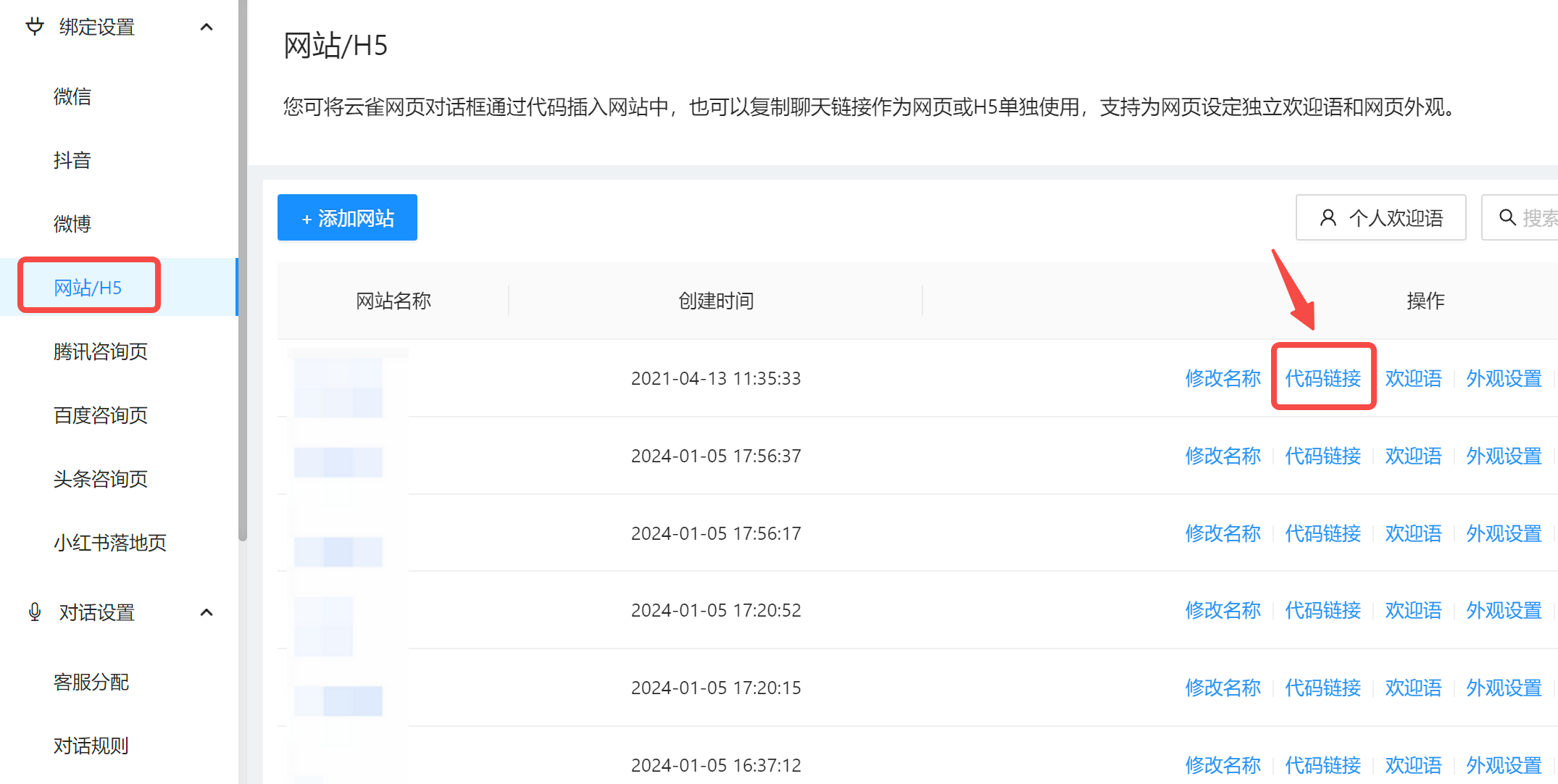Select 微信 in the sidebar
Screen dimensions: 1558x784
tap(72, 96)
